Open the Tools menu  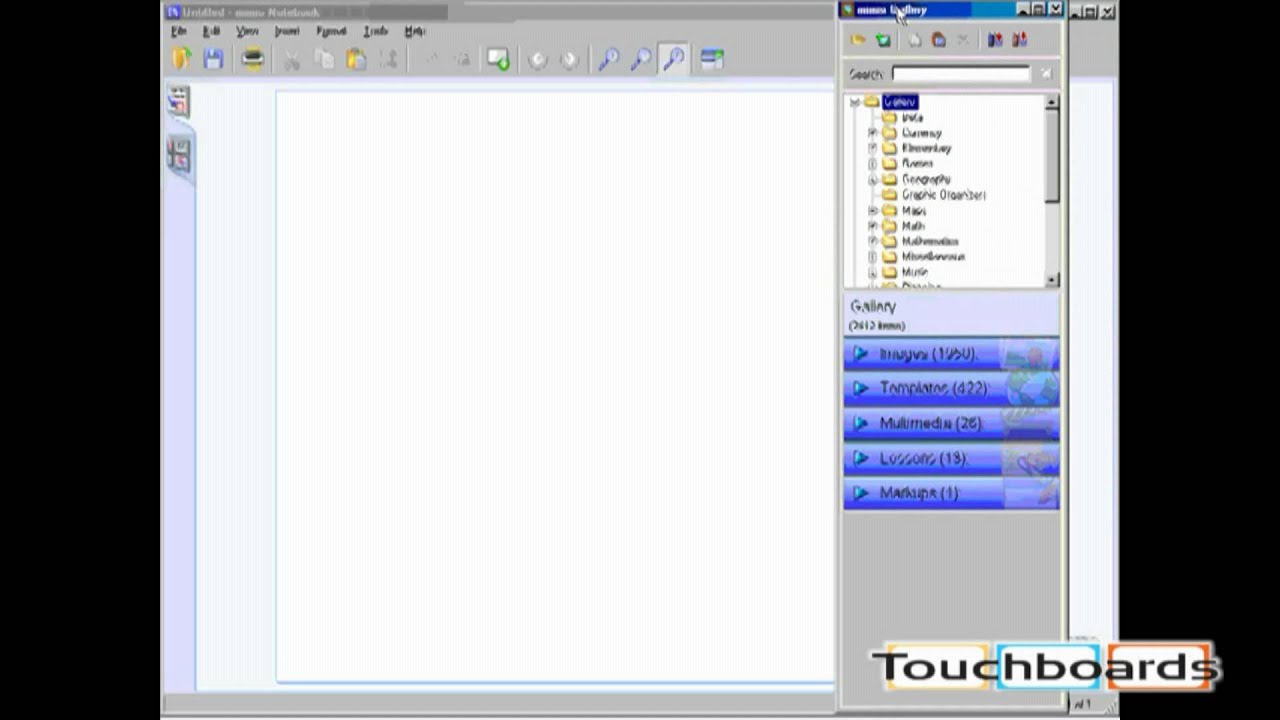375,32
